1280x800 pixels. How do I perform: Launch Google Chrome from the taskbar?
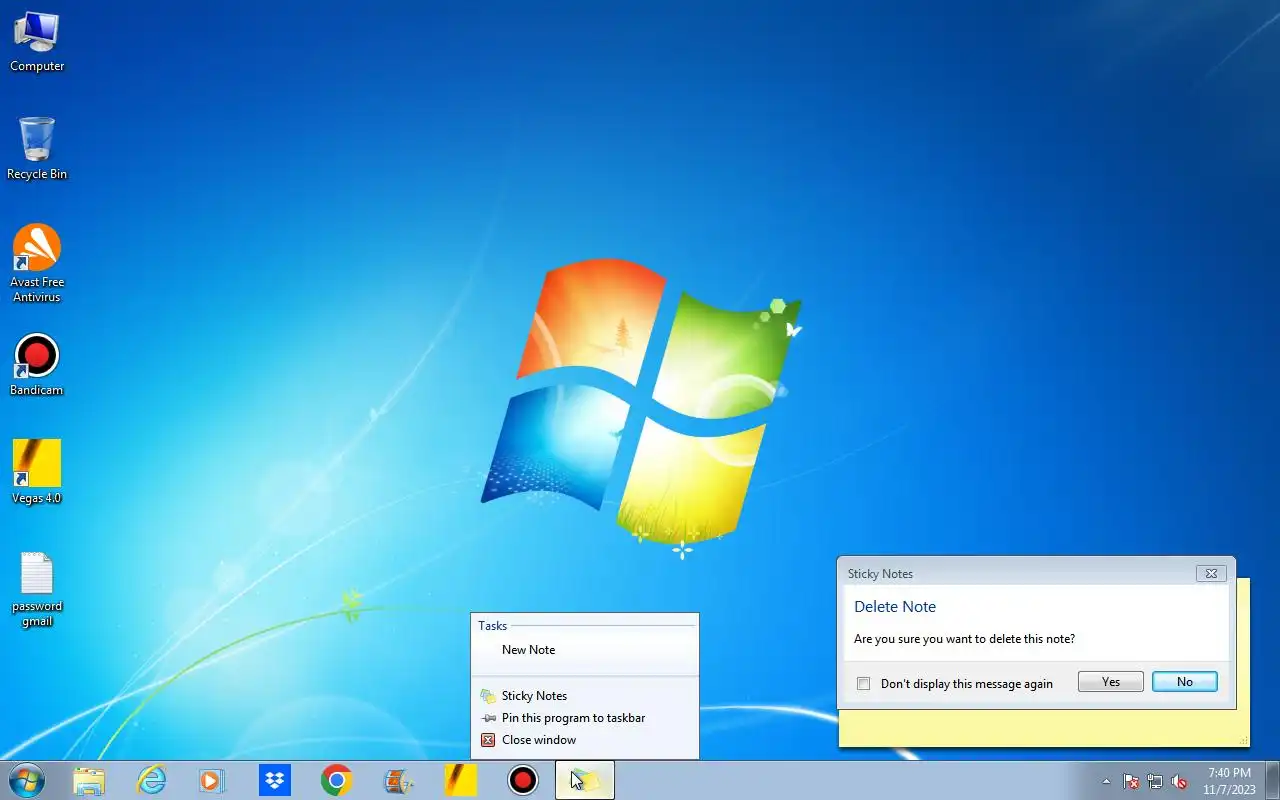click(337, 780)
